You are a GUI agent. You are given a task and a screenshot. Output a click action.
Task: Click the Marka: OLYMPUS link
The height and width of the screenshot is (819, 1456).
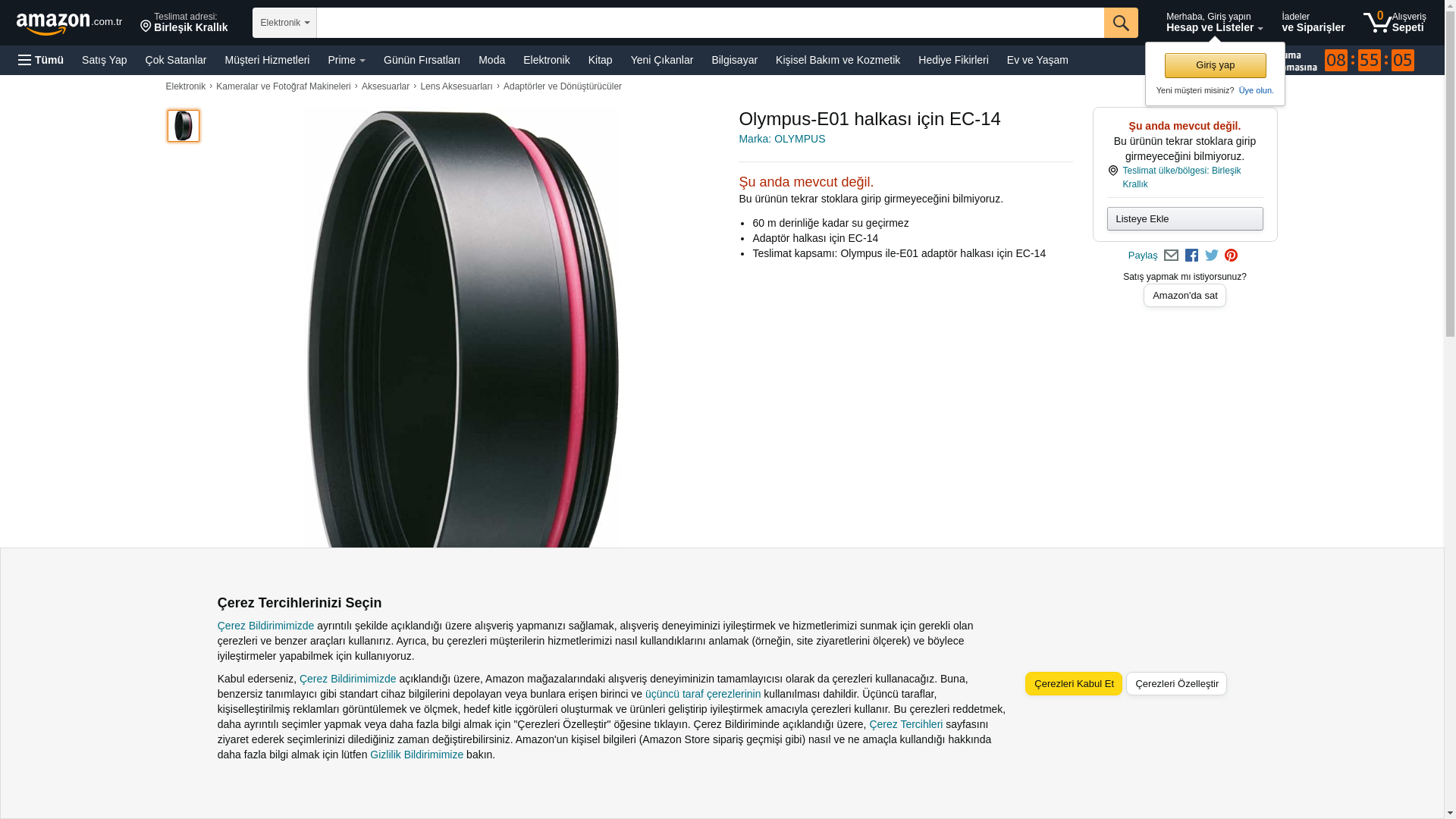782,139
